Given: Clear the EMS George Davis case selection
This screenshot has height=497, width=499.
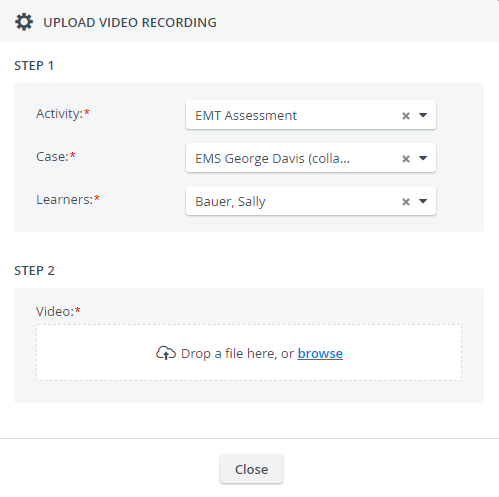Looking at the screenshot, I should tap(406, 159).
